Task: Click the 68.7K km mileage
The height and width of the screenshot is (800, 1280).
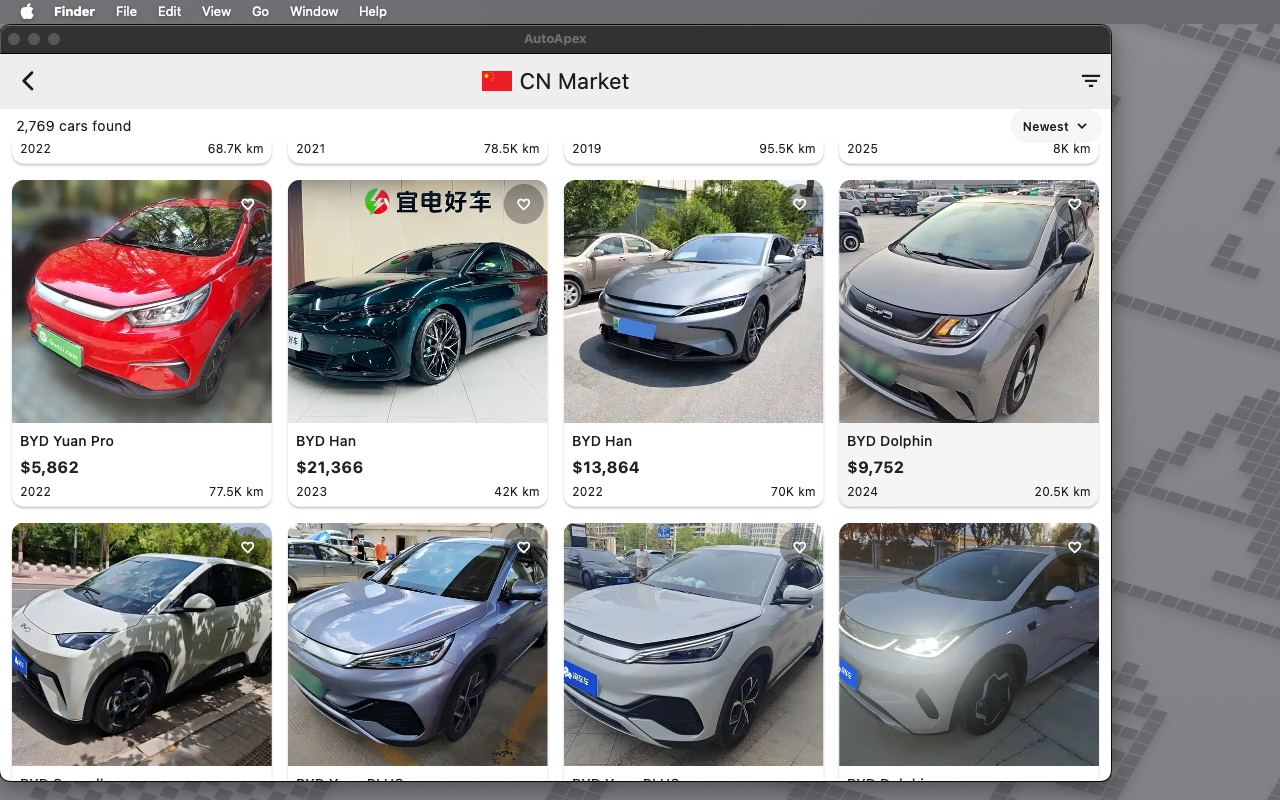Action: point(236,149)
